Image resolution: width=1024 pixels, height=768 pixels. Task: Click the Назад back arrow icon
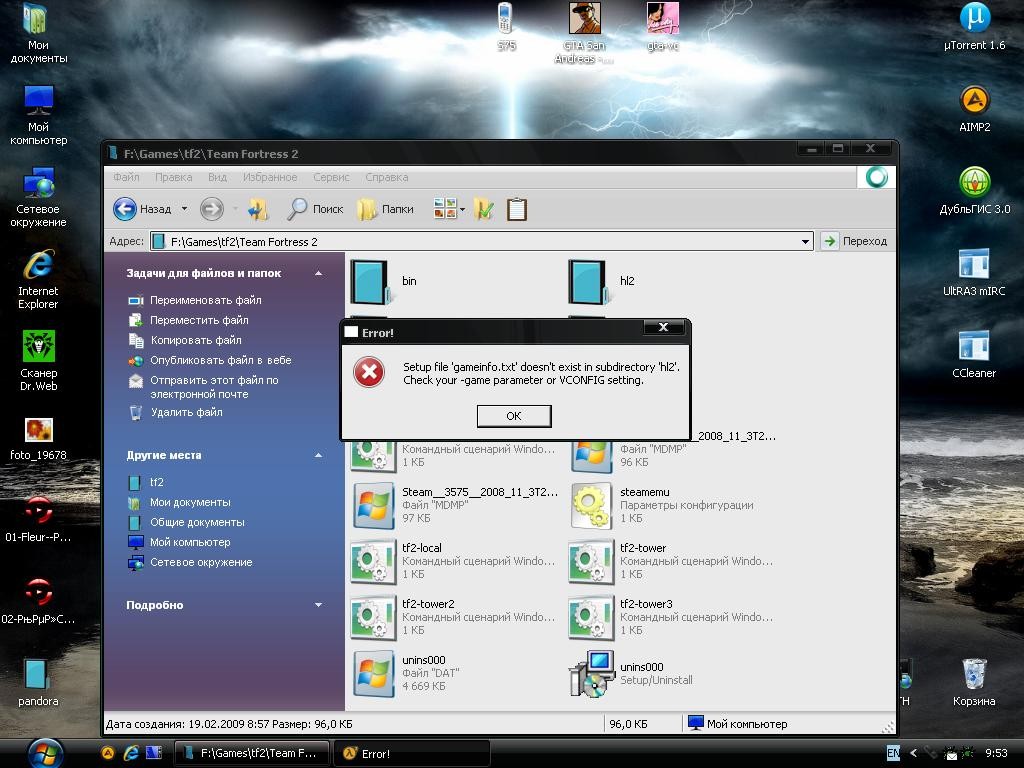[x=125, y=209]
